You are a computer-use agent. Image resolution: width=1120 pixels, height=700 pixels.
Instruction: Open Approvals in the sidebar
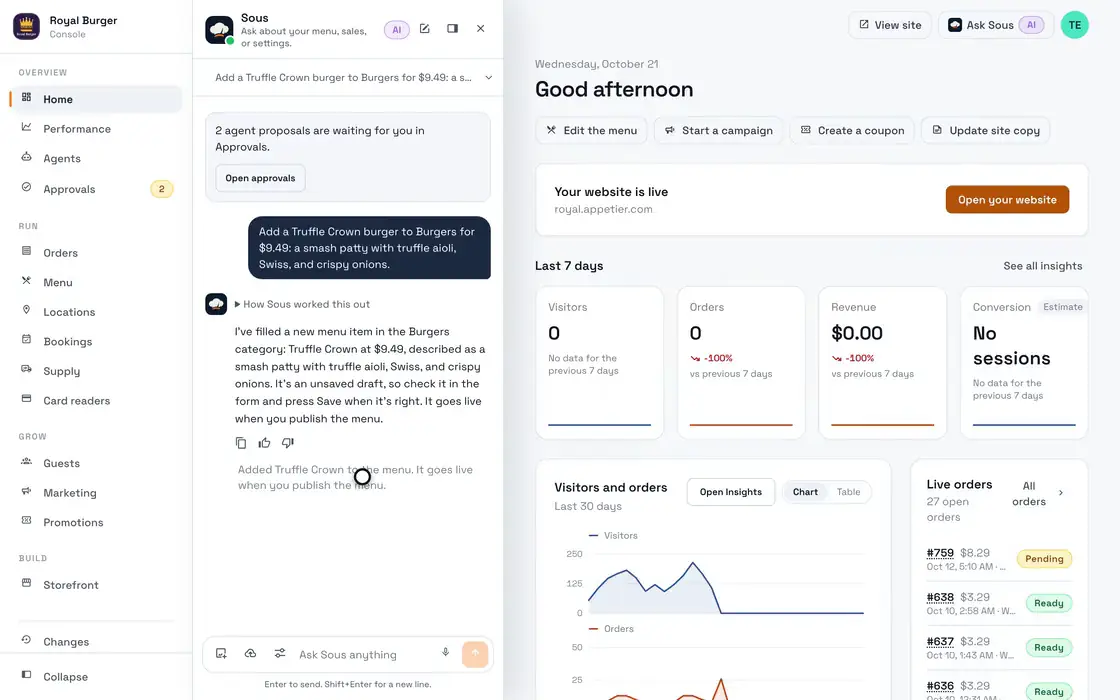point(96,189)
